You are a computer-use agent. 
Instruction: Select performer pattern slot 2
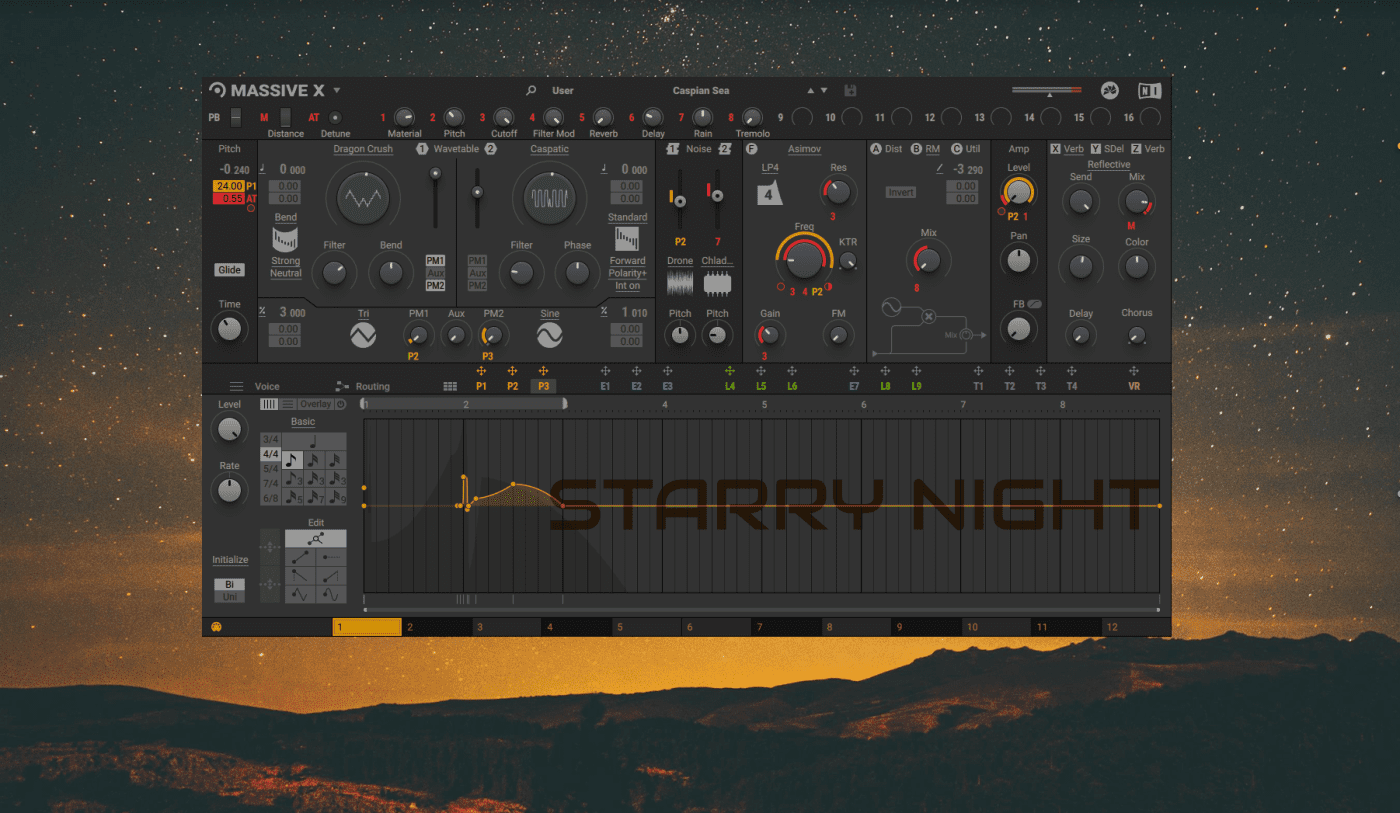[x=436, y=627]
